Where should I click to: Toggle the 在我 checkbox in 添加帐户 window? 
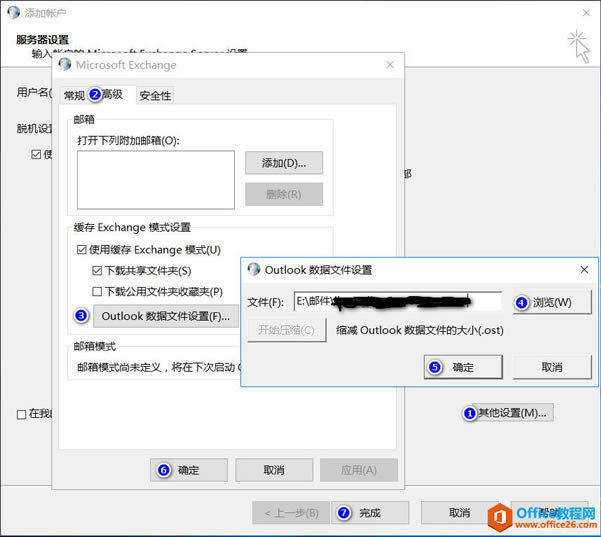click(21, 414)
